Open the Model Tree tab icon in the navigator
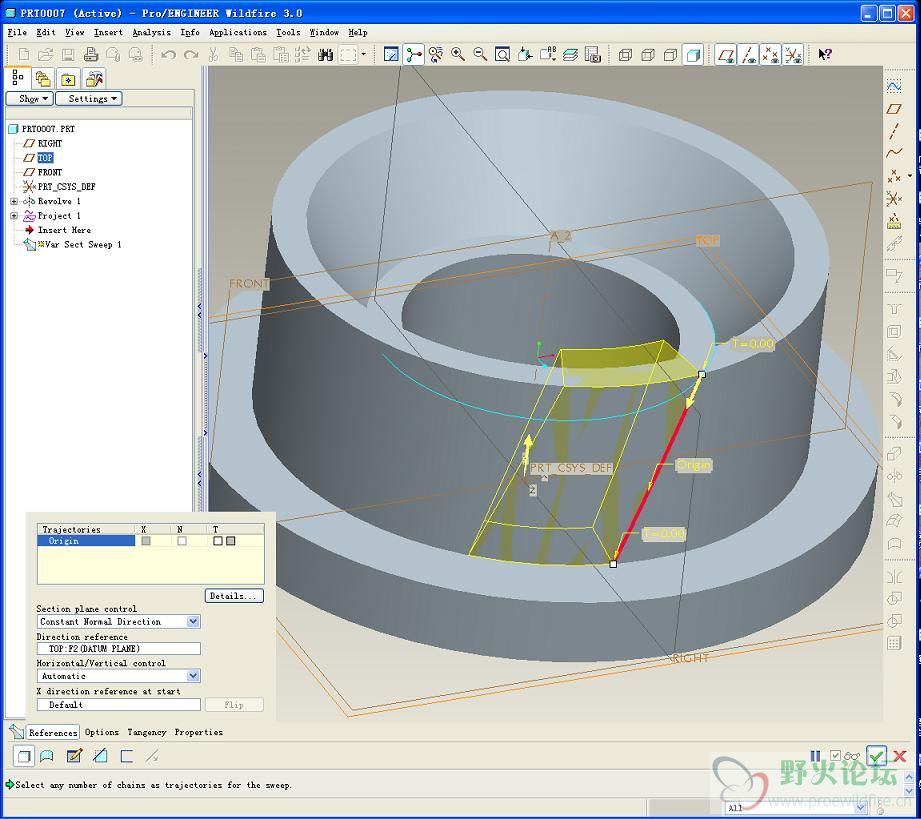 pos(18,78)
